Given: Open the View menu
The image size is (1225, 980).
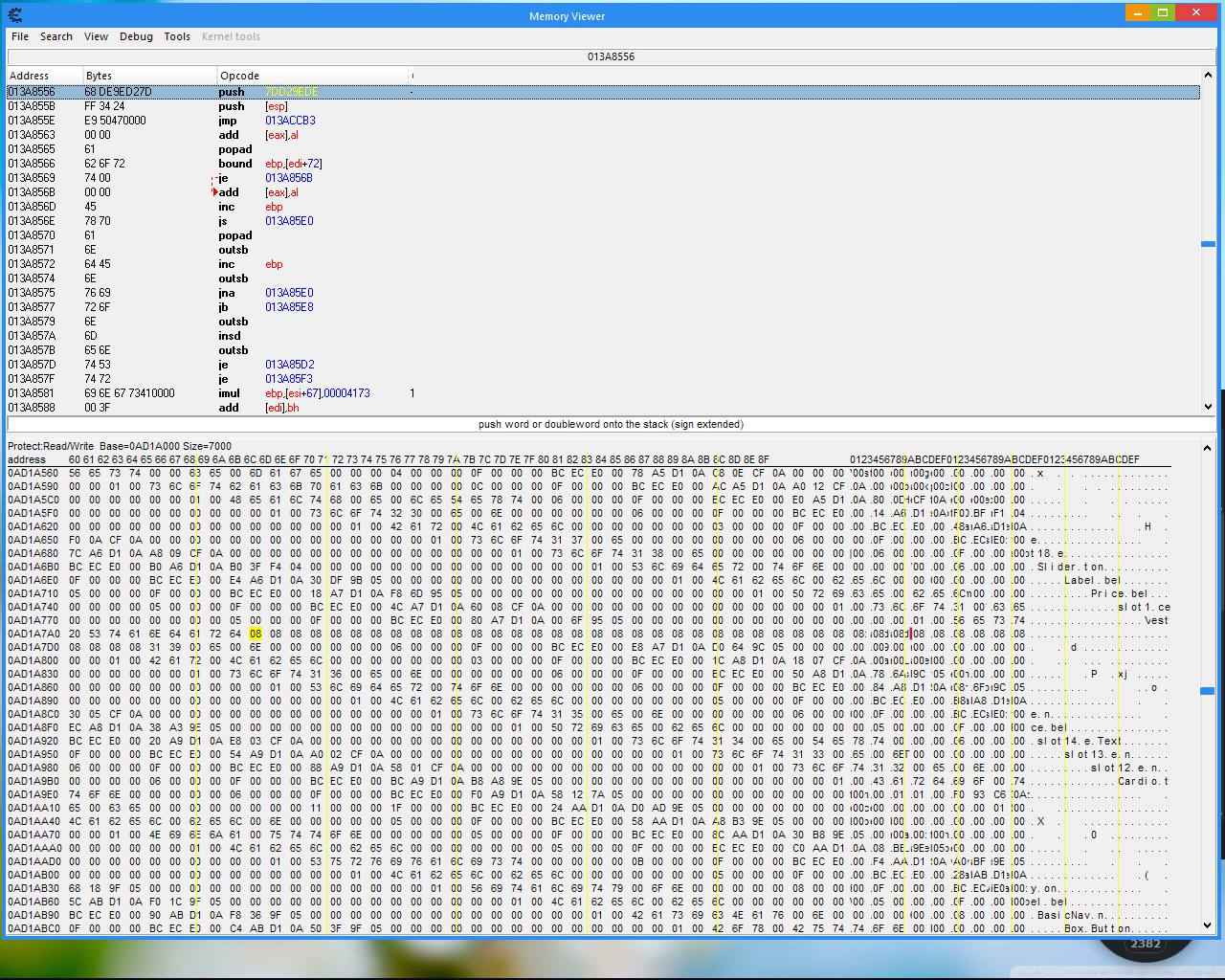Looking at the screenshot, I should coord(96,36).
